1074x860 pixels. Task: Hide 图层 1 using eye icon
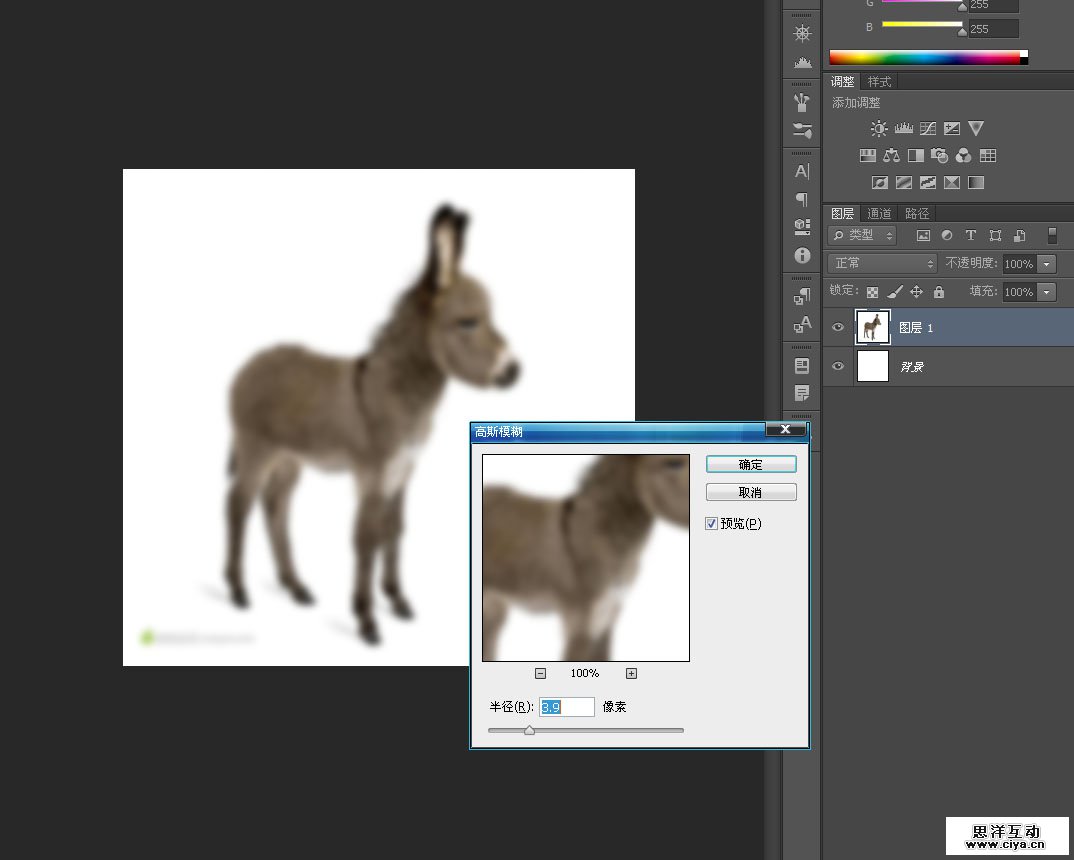pos(838,327)
